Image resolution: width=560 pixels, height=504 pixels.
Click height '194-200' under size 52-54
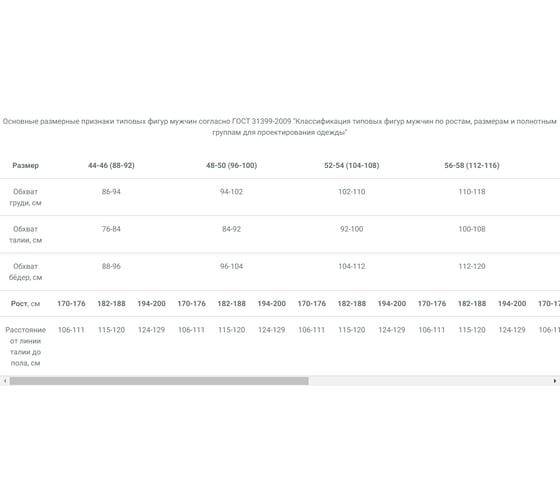click(392, 304)
